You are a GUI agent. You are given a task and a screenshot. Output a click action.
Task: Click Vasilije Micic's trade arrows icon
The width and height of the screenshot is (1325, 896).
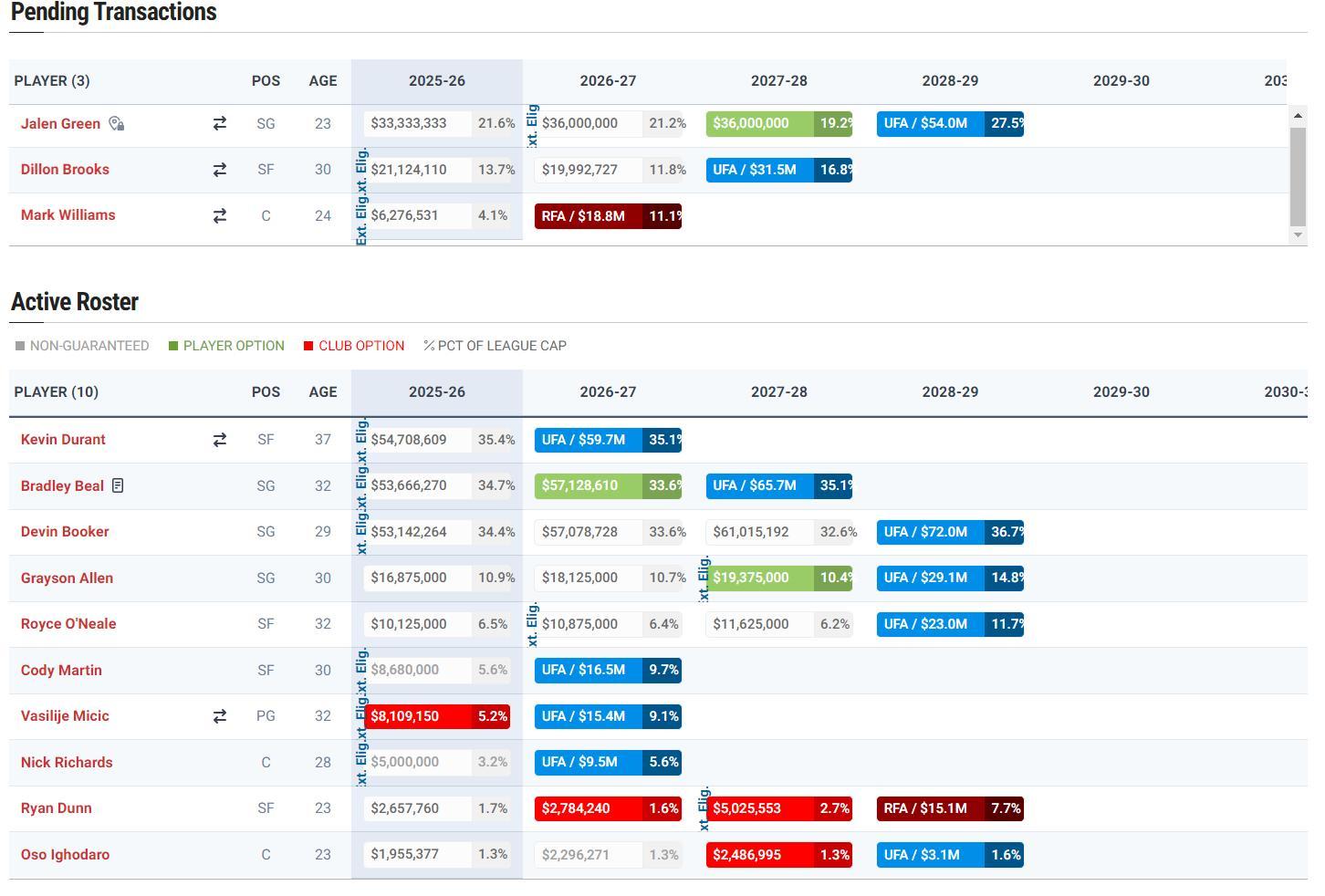pyautogui.click(x=219, y=716)
